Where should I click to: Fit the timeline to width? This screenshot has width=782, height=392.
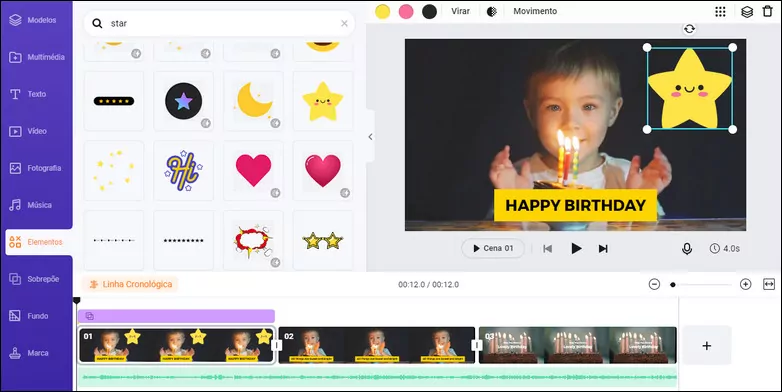[x=769, y=284]
